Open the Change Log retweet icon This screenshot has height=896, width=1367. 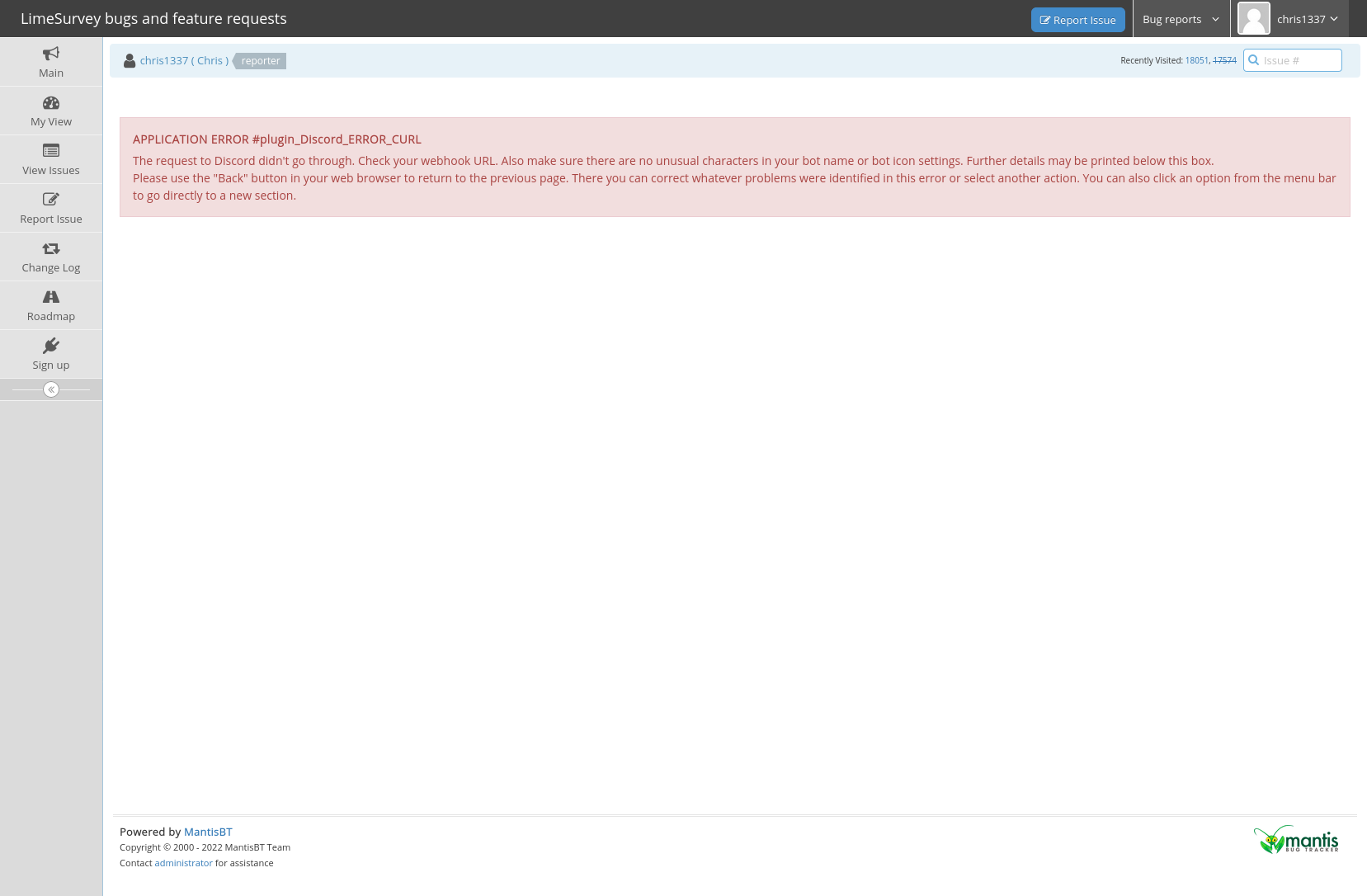pyautogui.click(x=51, y=248)
